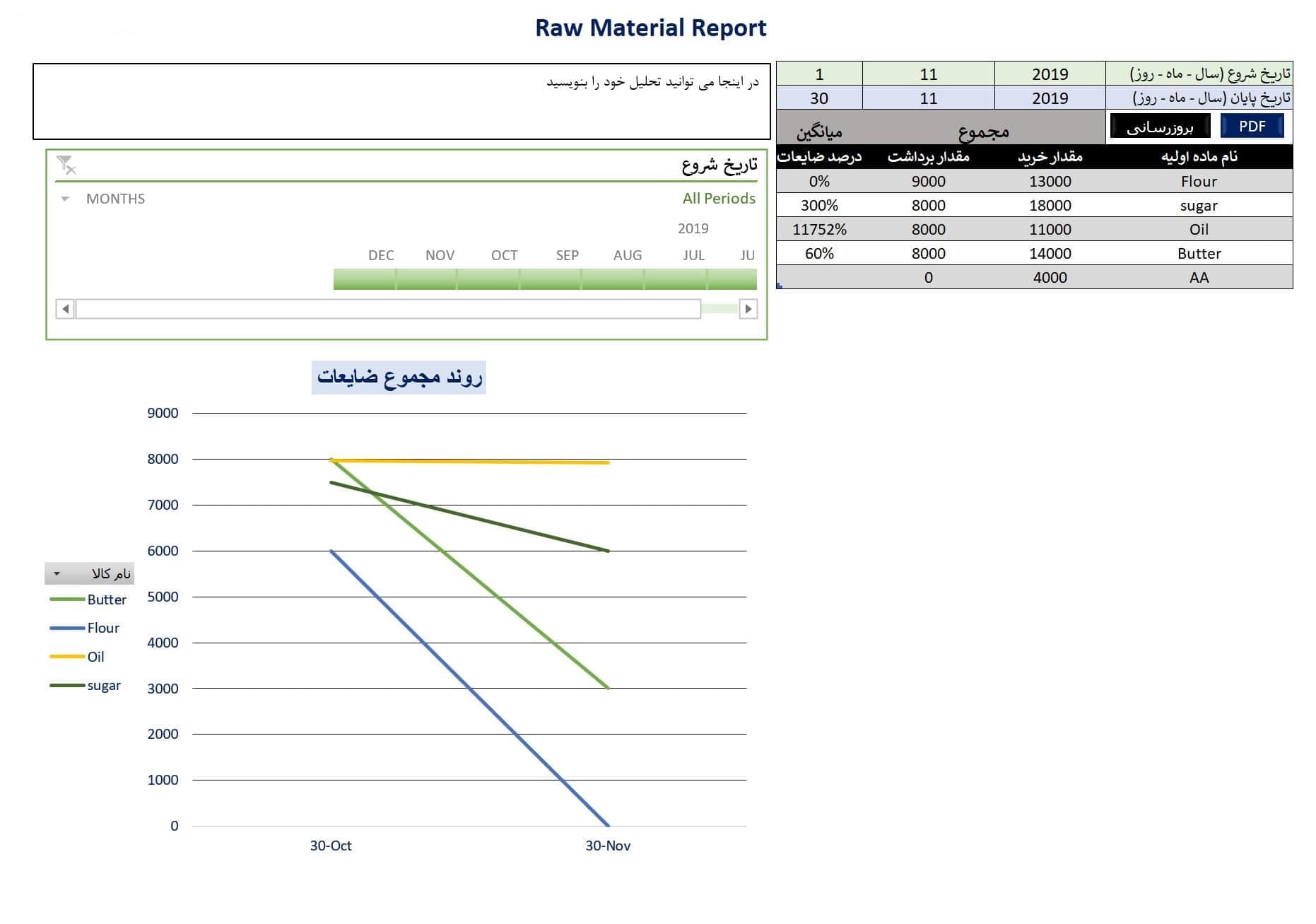Click the All Periods label
1316x924 pixels.
coord(719,199)
